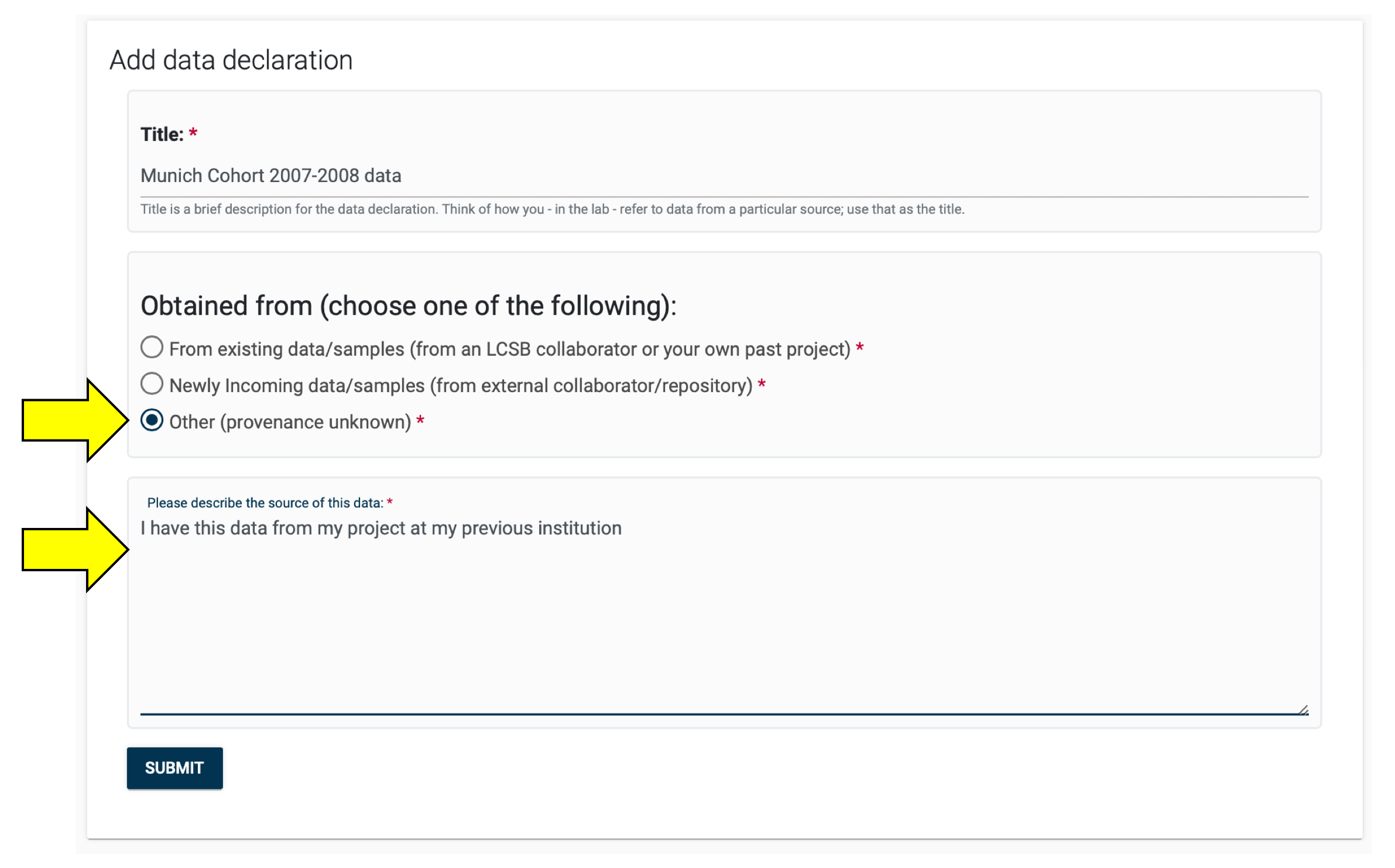Click the selected "Other (provenance unknown)" radio button
This screenshot has height=868, width=1395.
152,421
